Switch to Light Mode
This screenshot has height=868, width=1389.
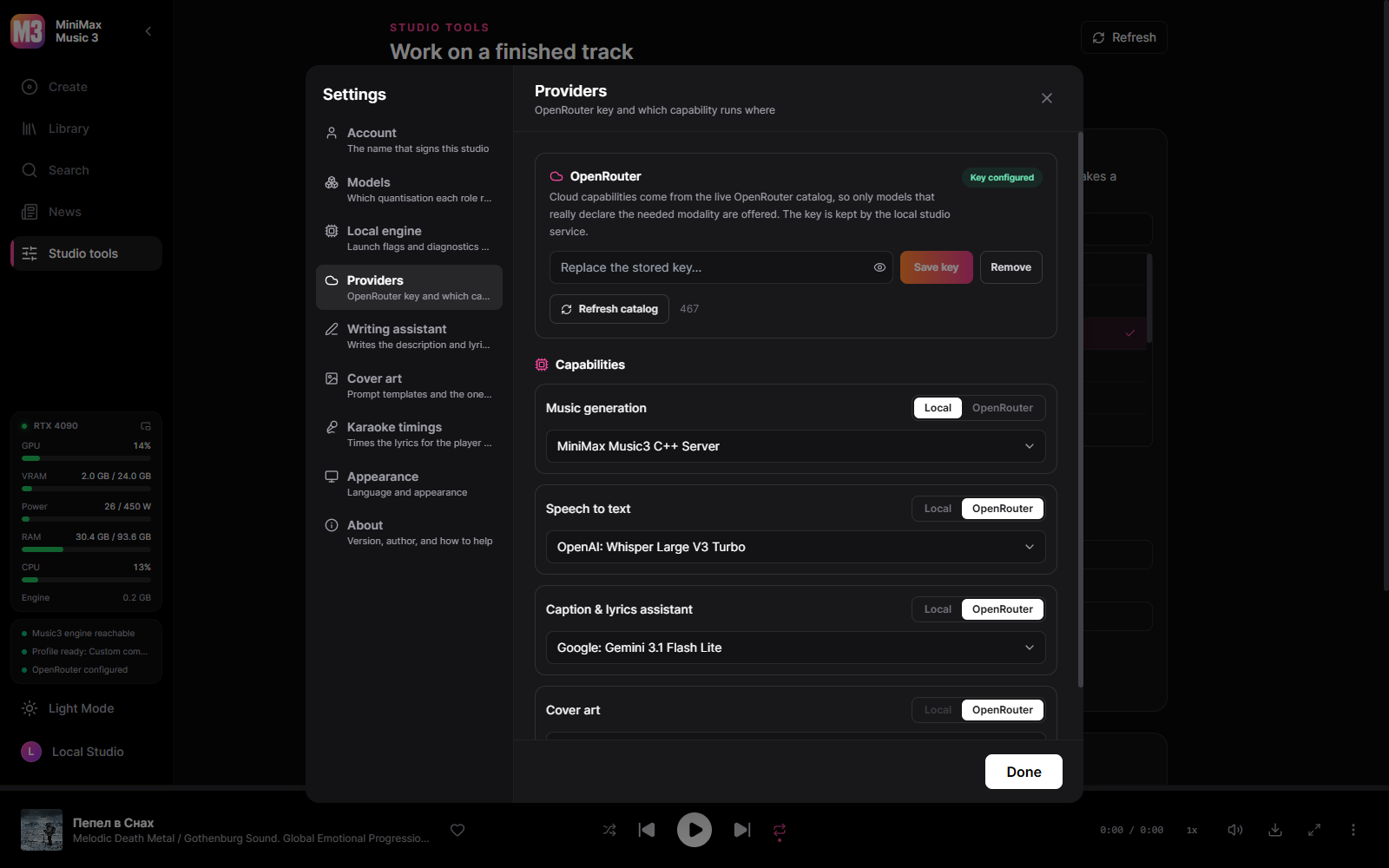coord(86,708)
